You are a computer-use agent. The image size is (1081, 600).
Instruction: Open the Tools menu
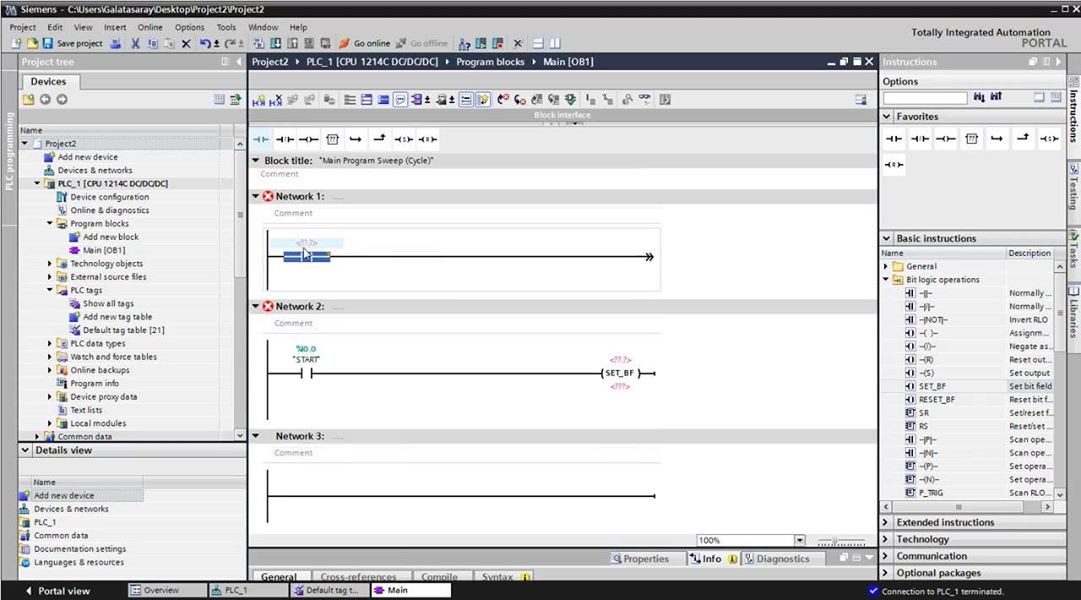point(226,27)
